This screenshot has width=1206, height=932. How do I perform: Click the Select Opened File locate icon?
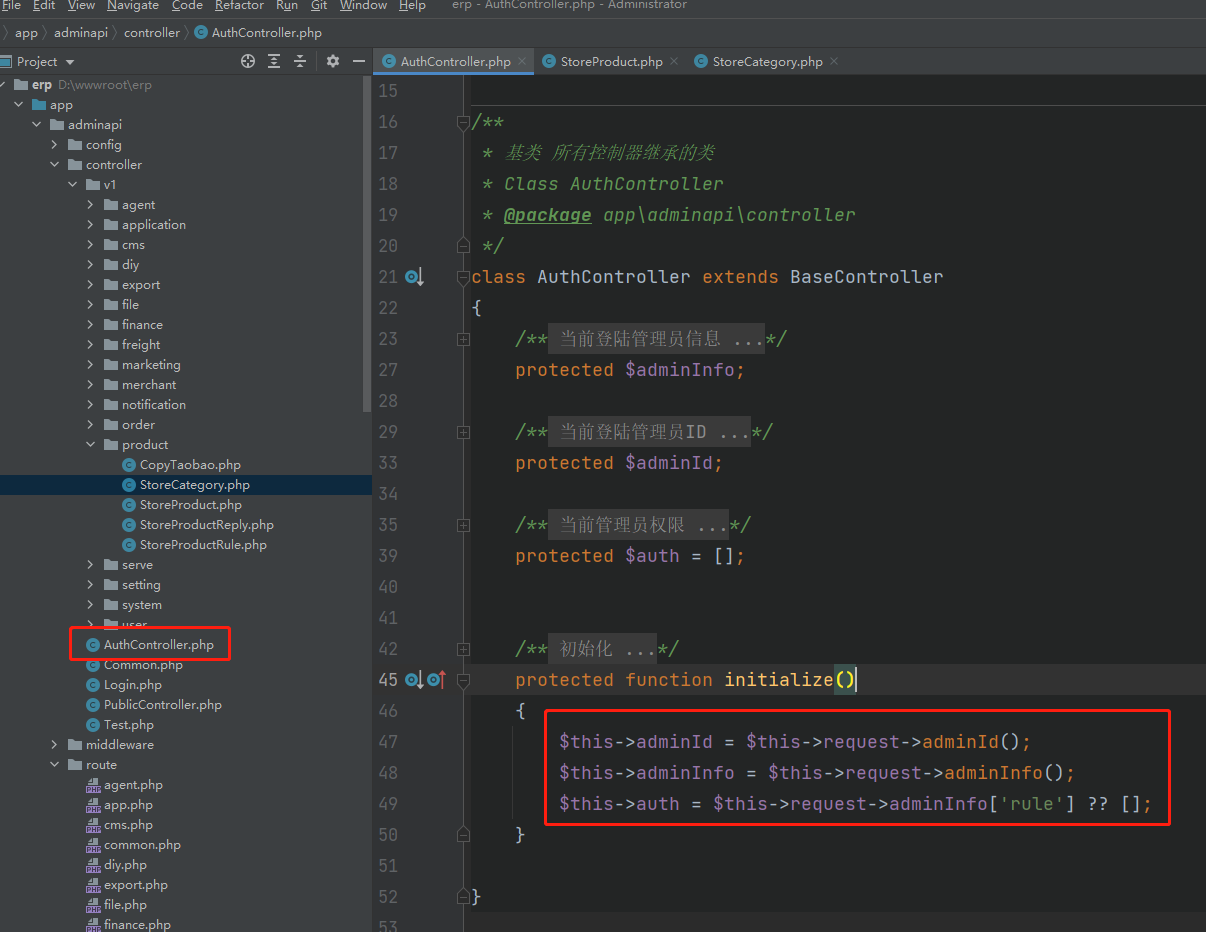coord(248,61)
